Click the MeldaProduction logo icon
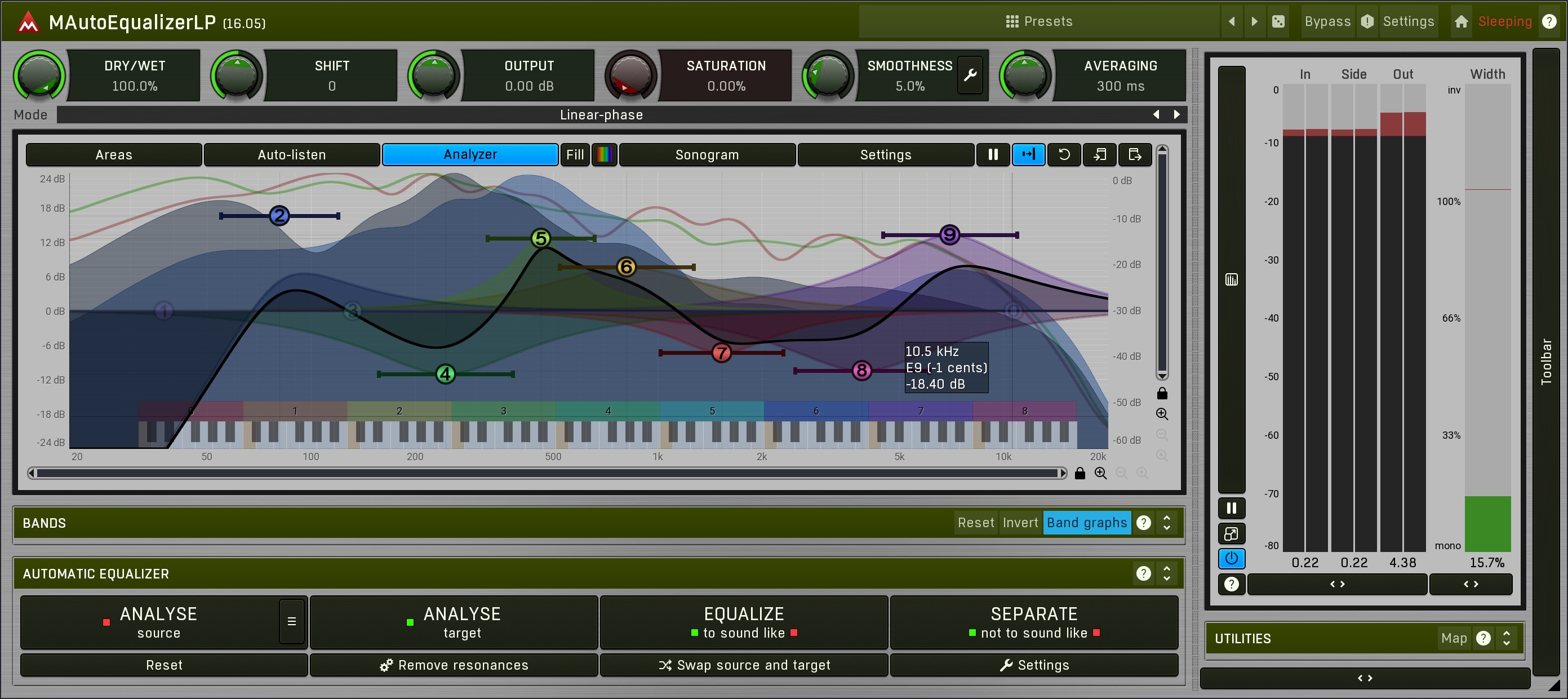The height and width of the screenshot is (699, 1568). (x=28, y=23)
